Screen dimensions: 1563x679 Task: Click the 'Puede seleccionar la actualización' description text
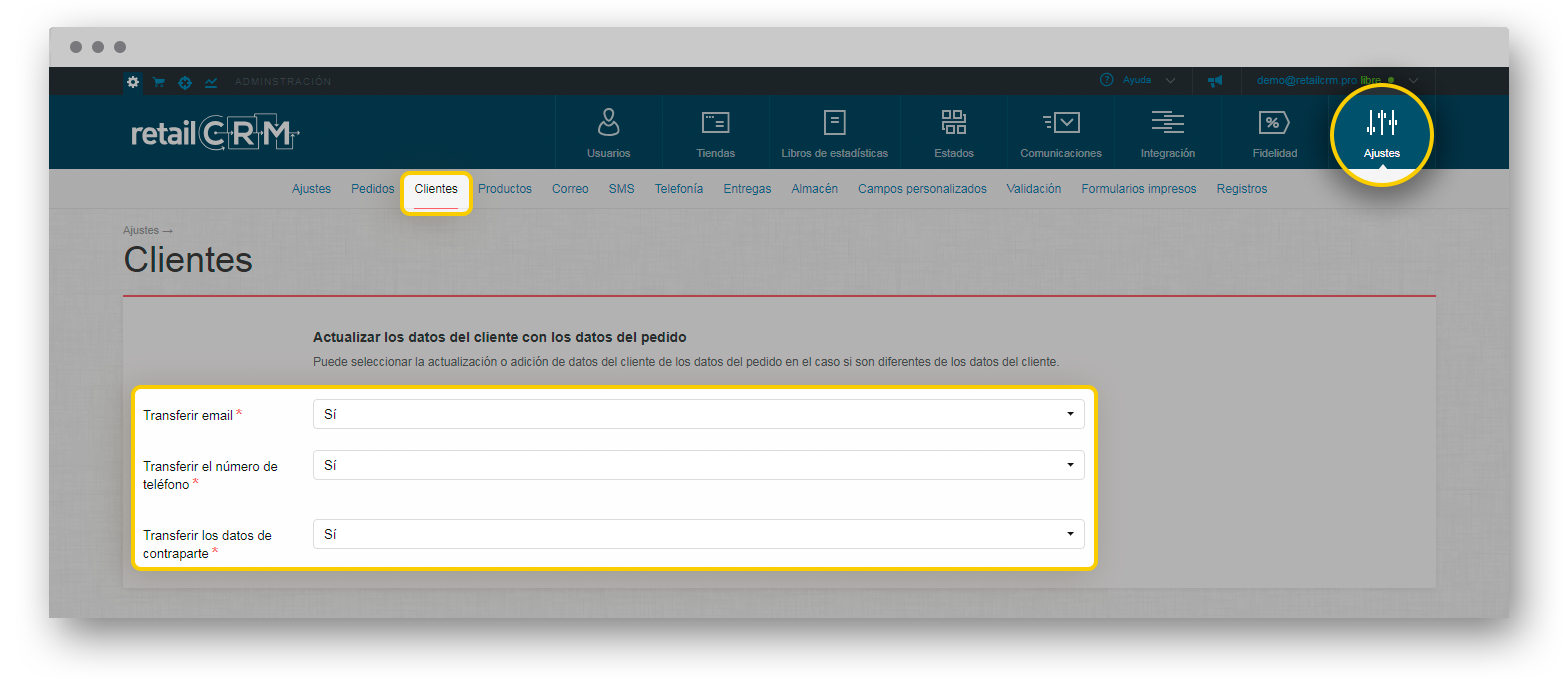(685, 361)
